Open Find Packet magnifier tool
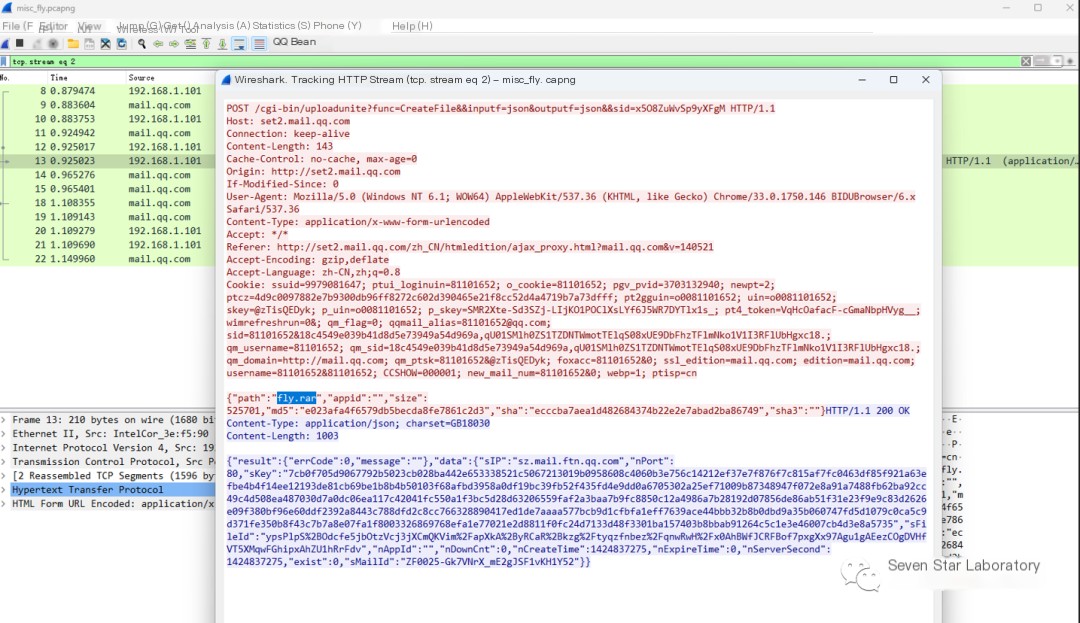1080x623 pixels. point(142,43)
